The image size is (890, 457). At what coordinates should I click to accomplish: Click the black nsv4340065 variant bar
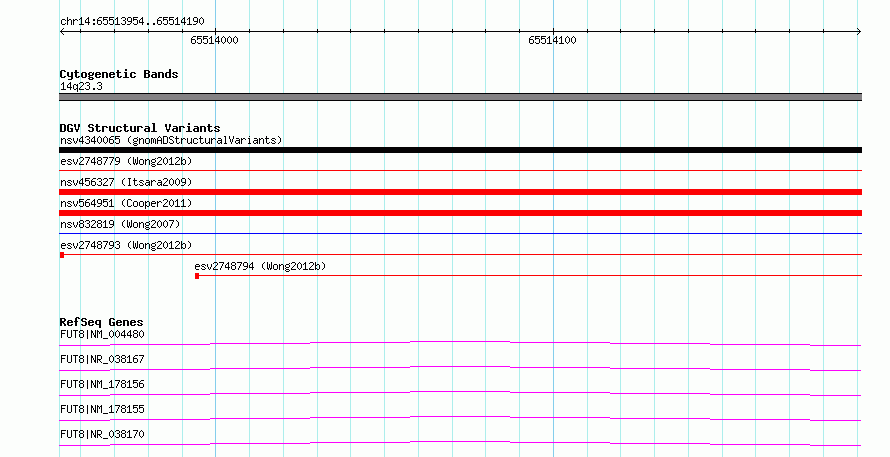(x=460, y=150)
